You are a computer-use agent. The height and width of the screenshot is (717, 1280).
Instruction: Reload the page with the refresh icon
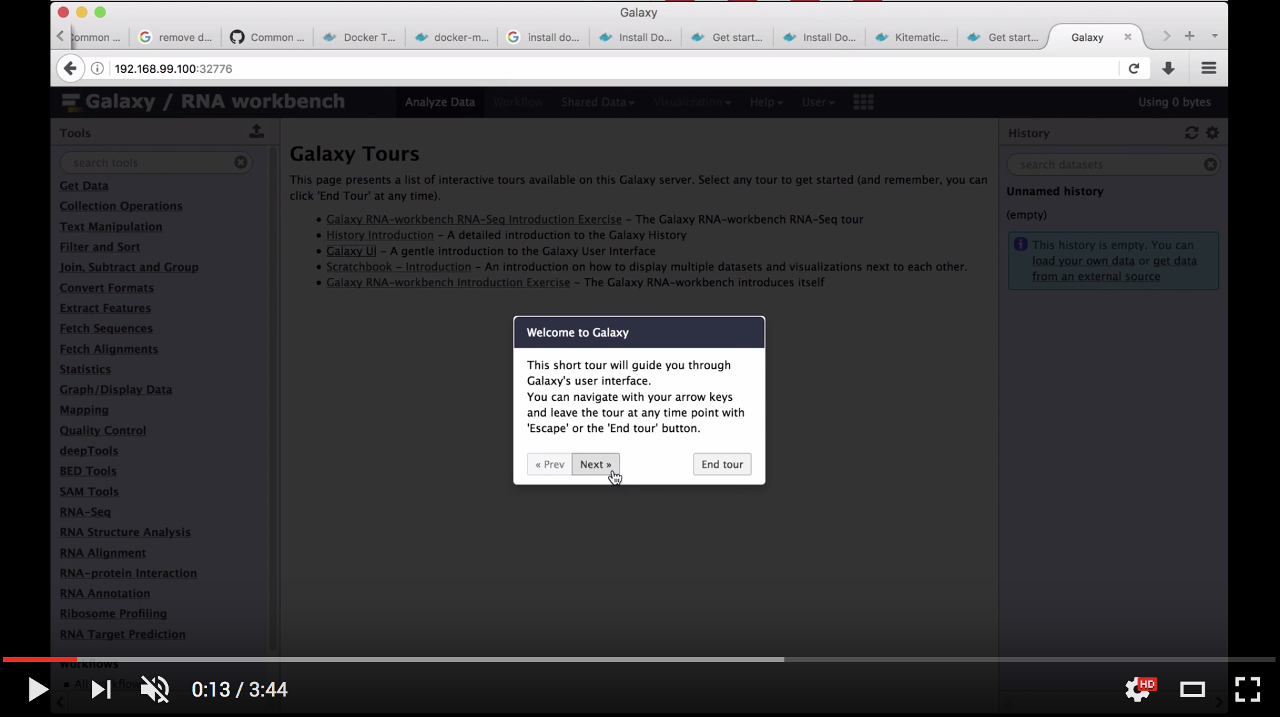click(1134, 68)
